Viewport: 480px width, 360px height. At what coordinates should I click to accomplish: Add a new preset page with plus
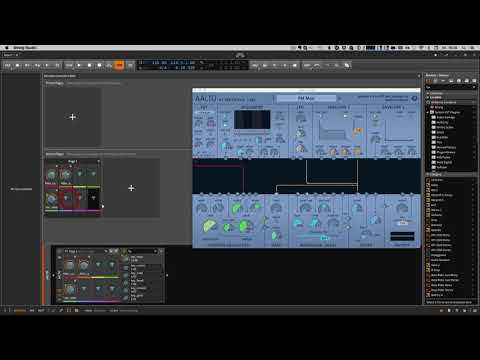[72, 117]
